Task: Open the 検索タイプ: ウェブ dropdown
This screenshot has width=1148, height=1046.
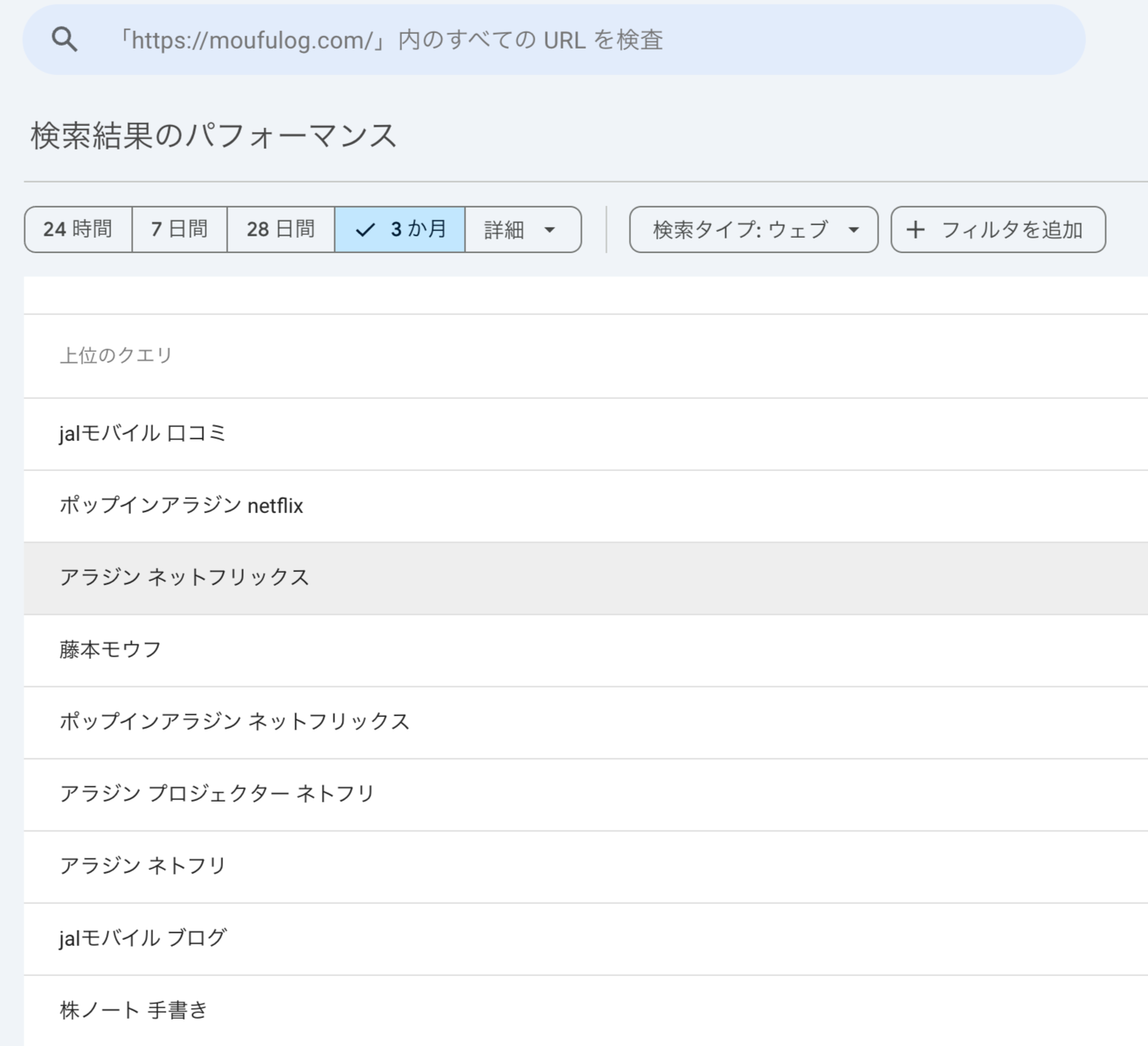Action: [753, 230]
